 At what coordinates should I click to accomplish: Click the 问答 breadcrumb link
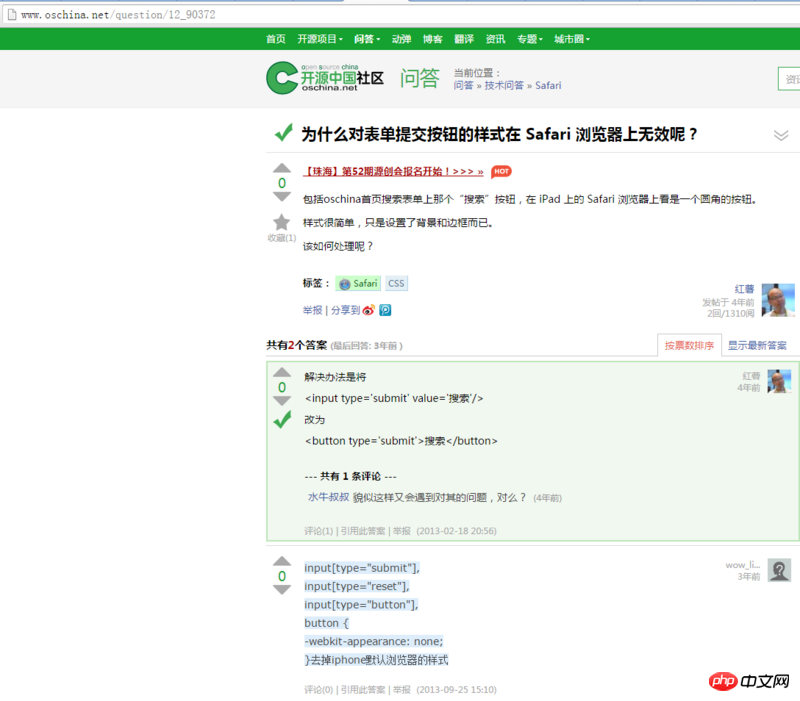463,85
